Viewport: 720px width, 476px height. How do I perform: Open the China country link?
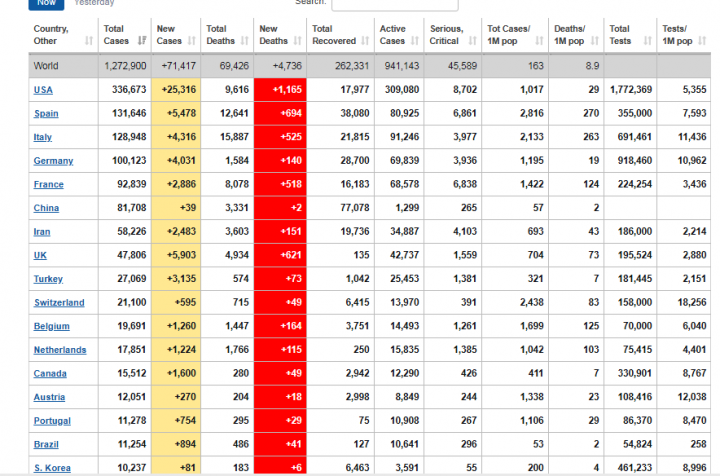click(x=46, y=208)
